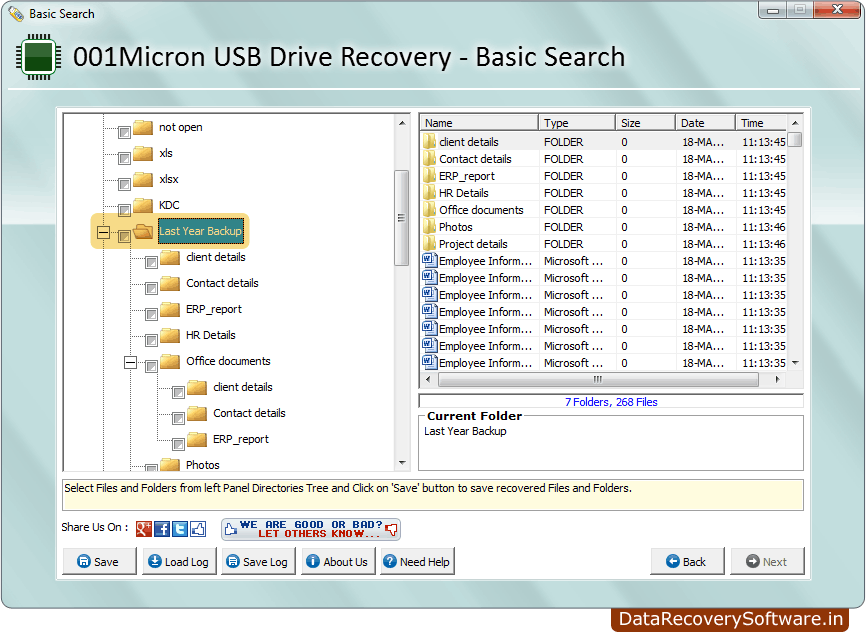
Task: Click folder icon of 'ERP_report' list row
Action: [x=430, y=176]
